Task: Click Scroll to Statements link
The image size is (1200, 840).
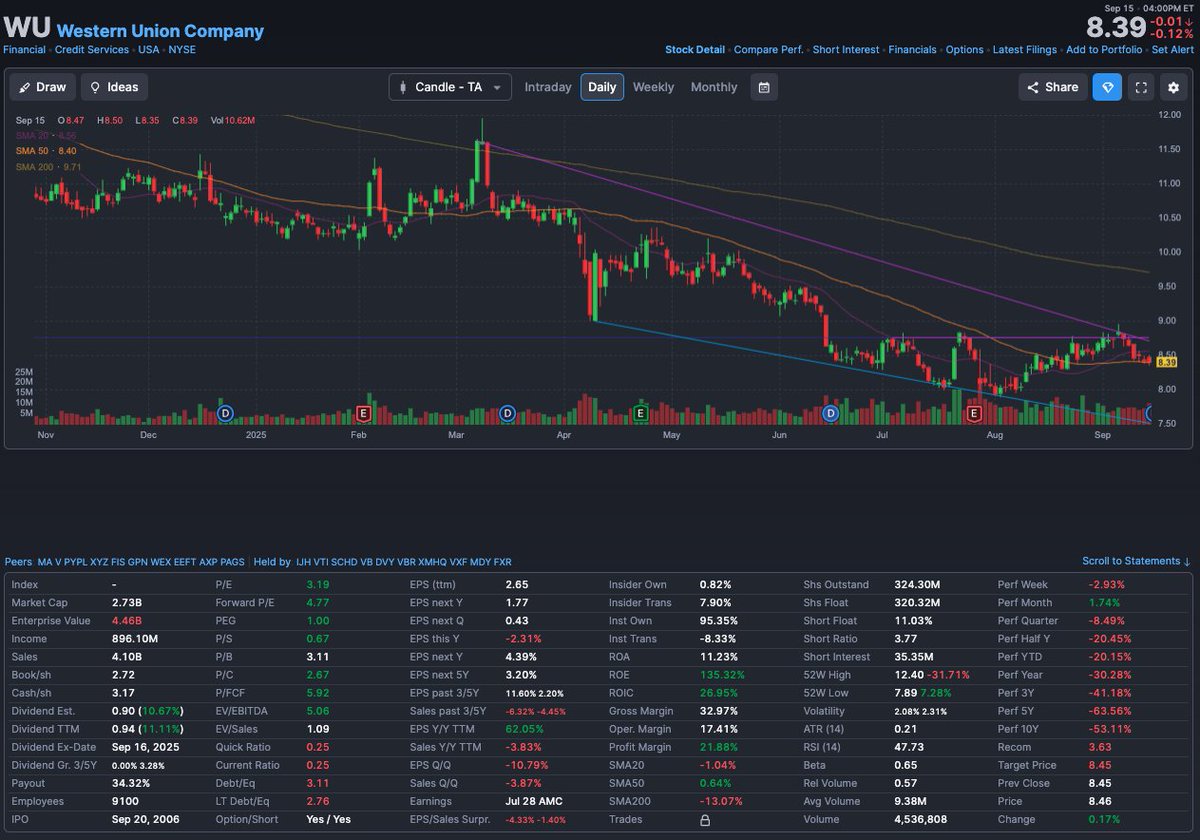Action: (1137, 561)
